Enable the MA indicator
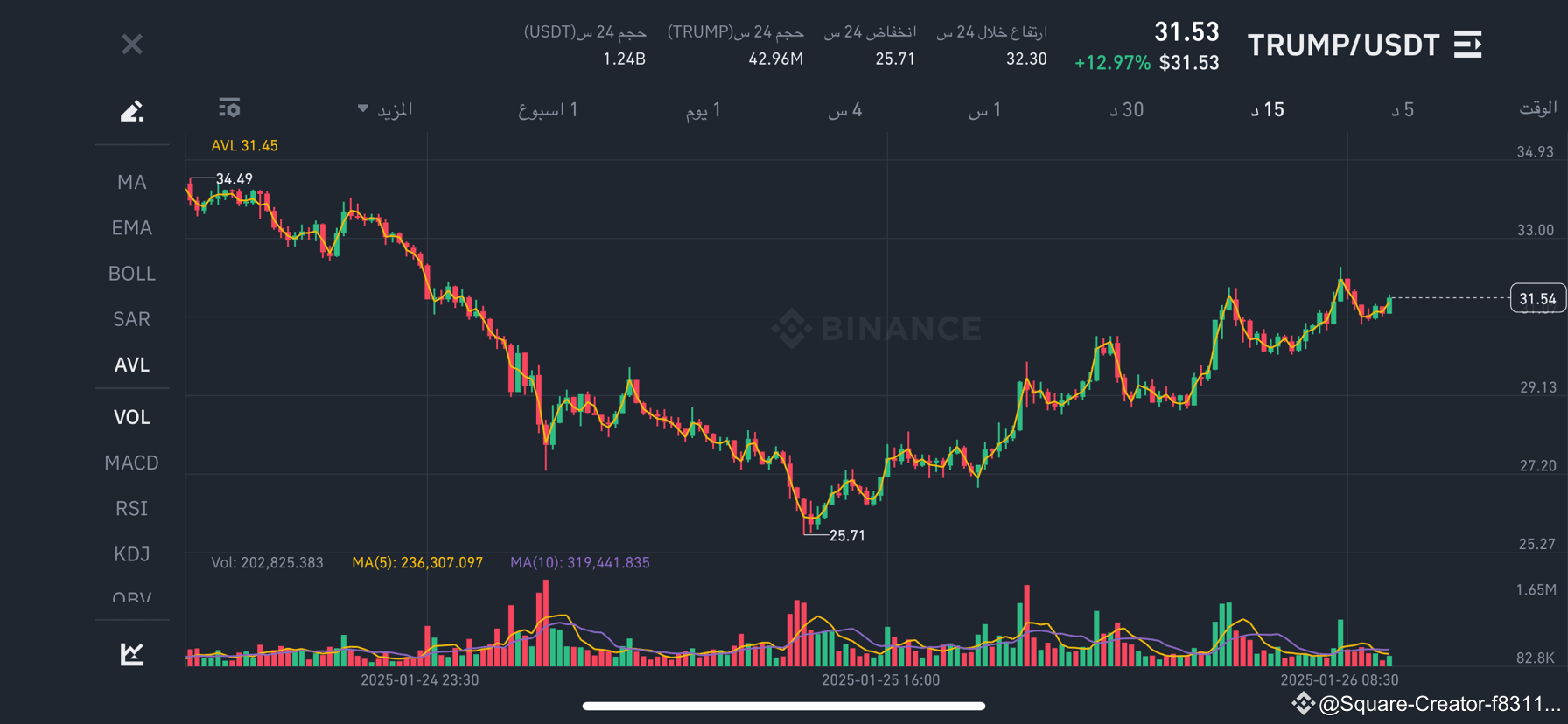Screen dimensions: 1568x724 pyautogui.click(x=131, y=182)
